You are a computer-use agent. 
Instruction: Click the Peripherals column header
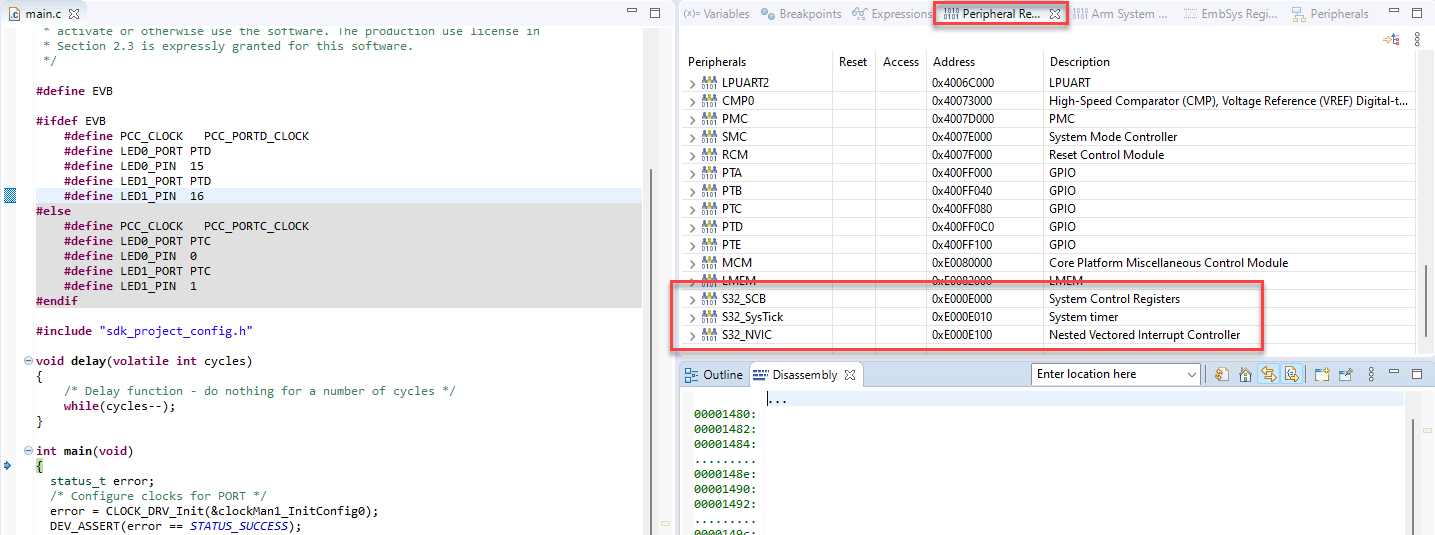tap(757, 62)
